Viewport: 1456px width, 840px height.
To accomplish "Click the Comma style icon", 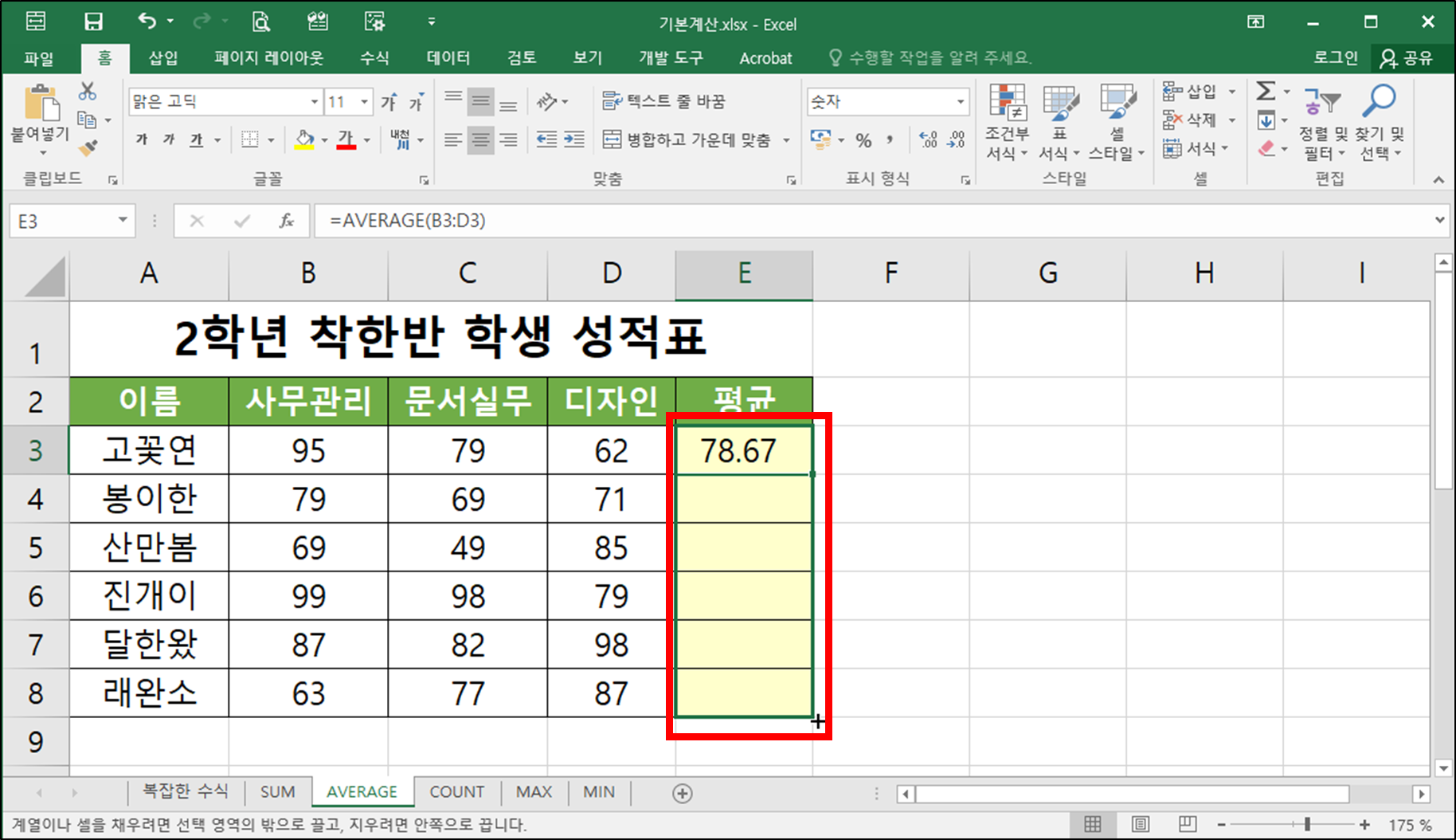I will [x=890, y=140].
